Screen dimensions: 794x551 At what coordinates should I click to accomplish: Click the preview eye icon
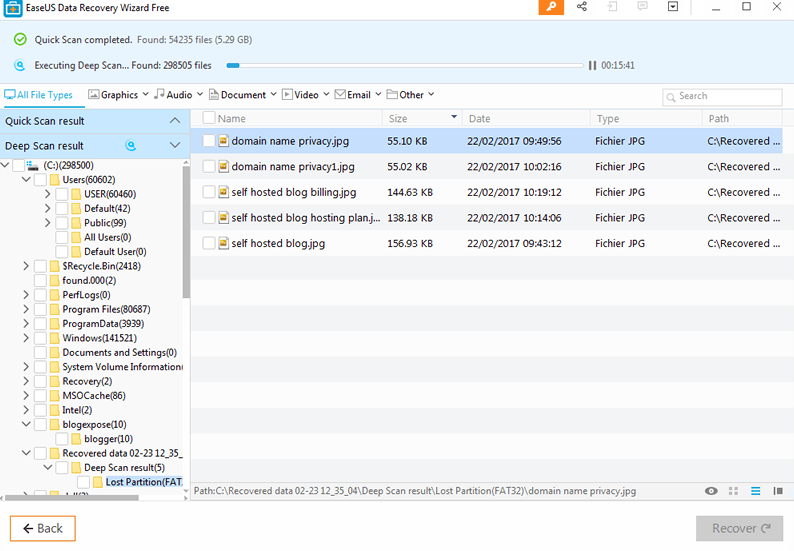tap(711, 491)
